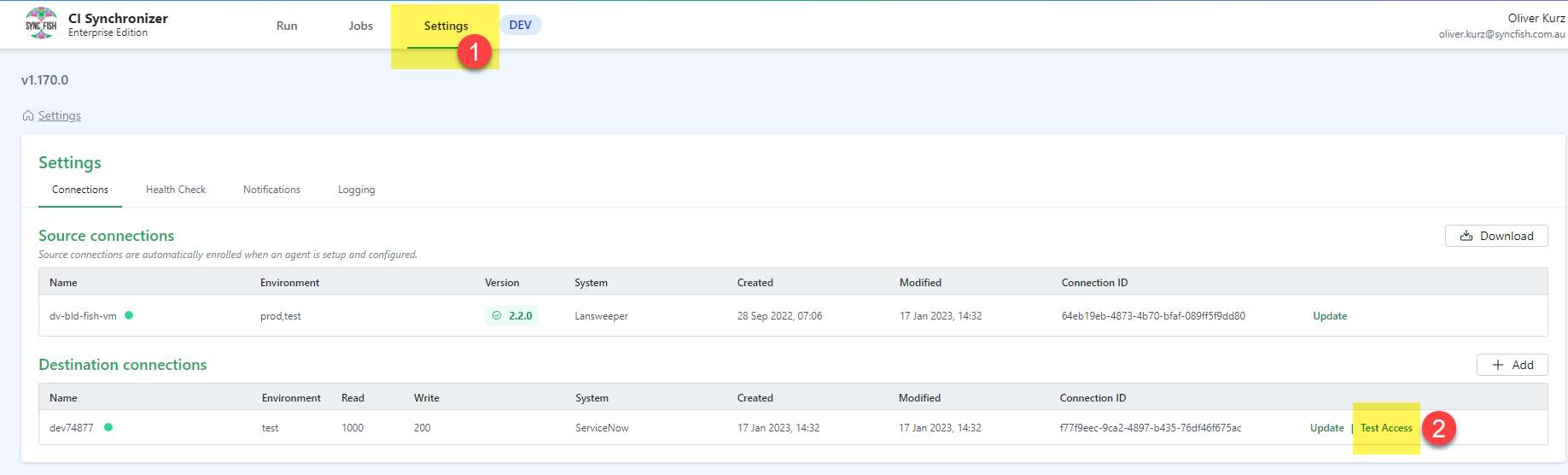Click the prod,test environment cell
Screen dimensions: 1568x475
[x=281, y=315]
